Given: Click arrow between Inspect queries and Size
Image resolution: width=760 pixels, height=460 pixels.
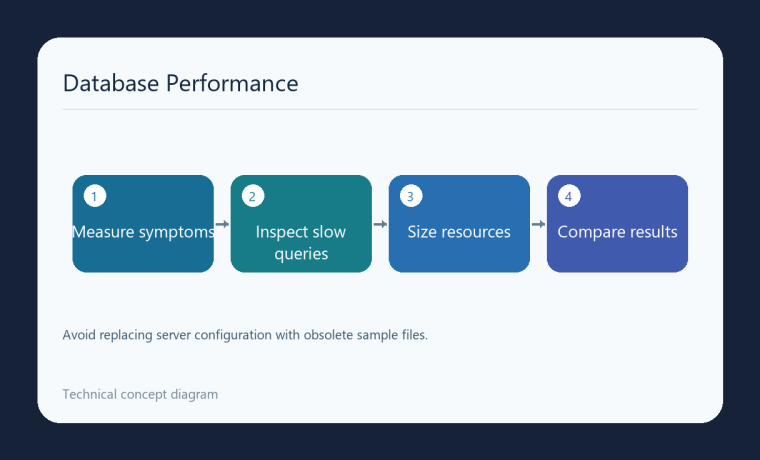Looking at the screenshot, I should click(x=380, y=224).
